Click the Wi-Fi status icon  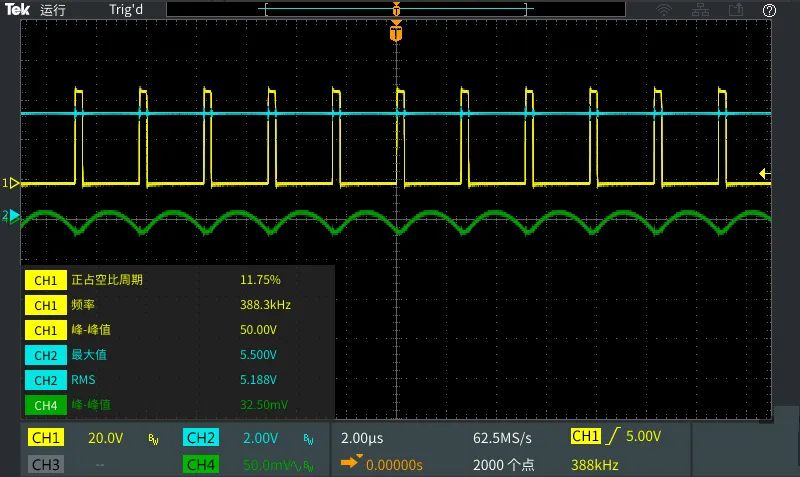tap(663, 10)
